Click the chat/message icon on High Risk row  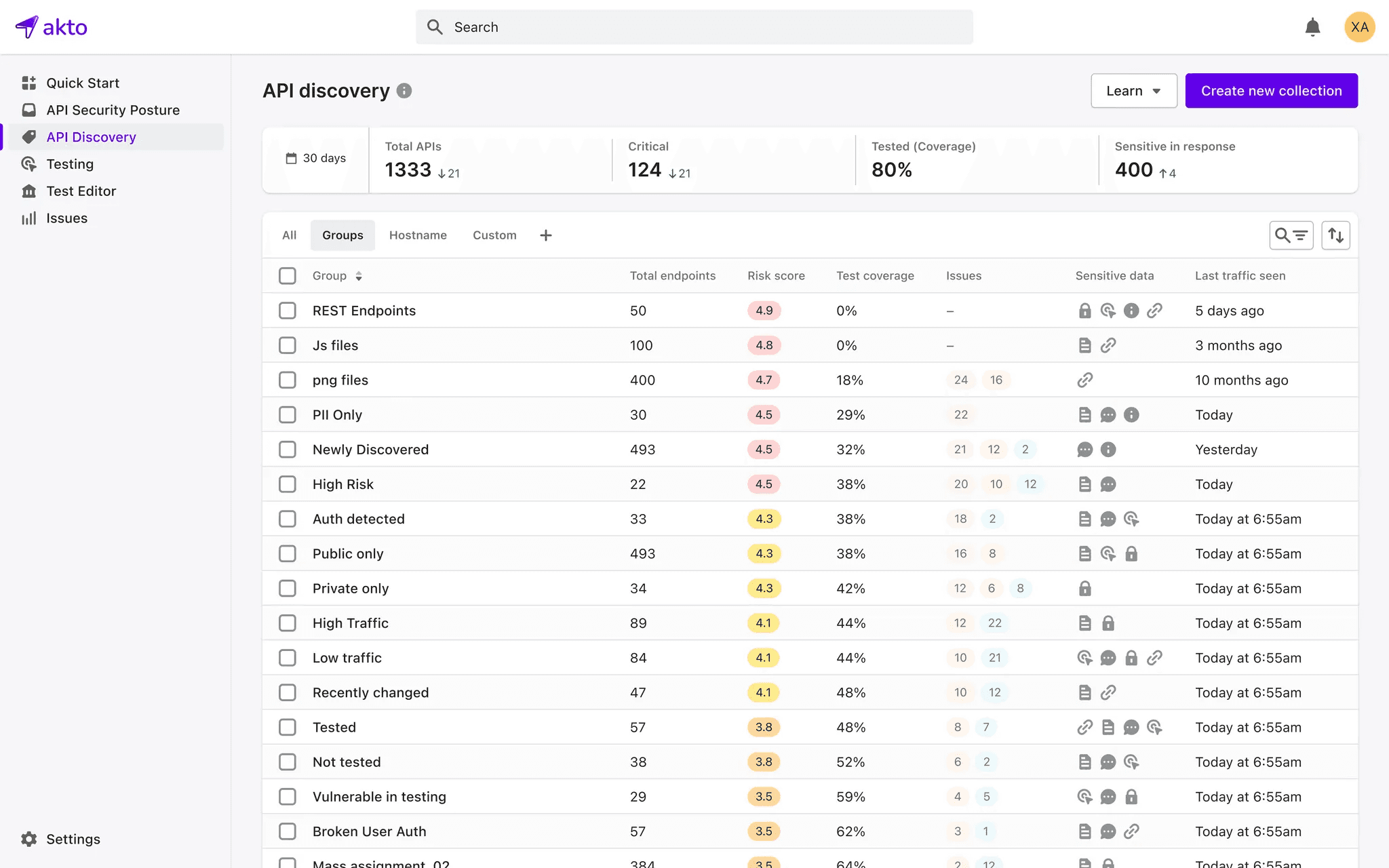(1107, 484)
